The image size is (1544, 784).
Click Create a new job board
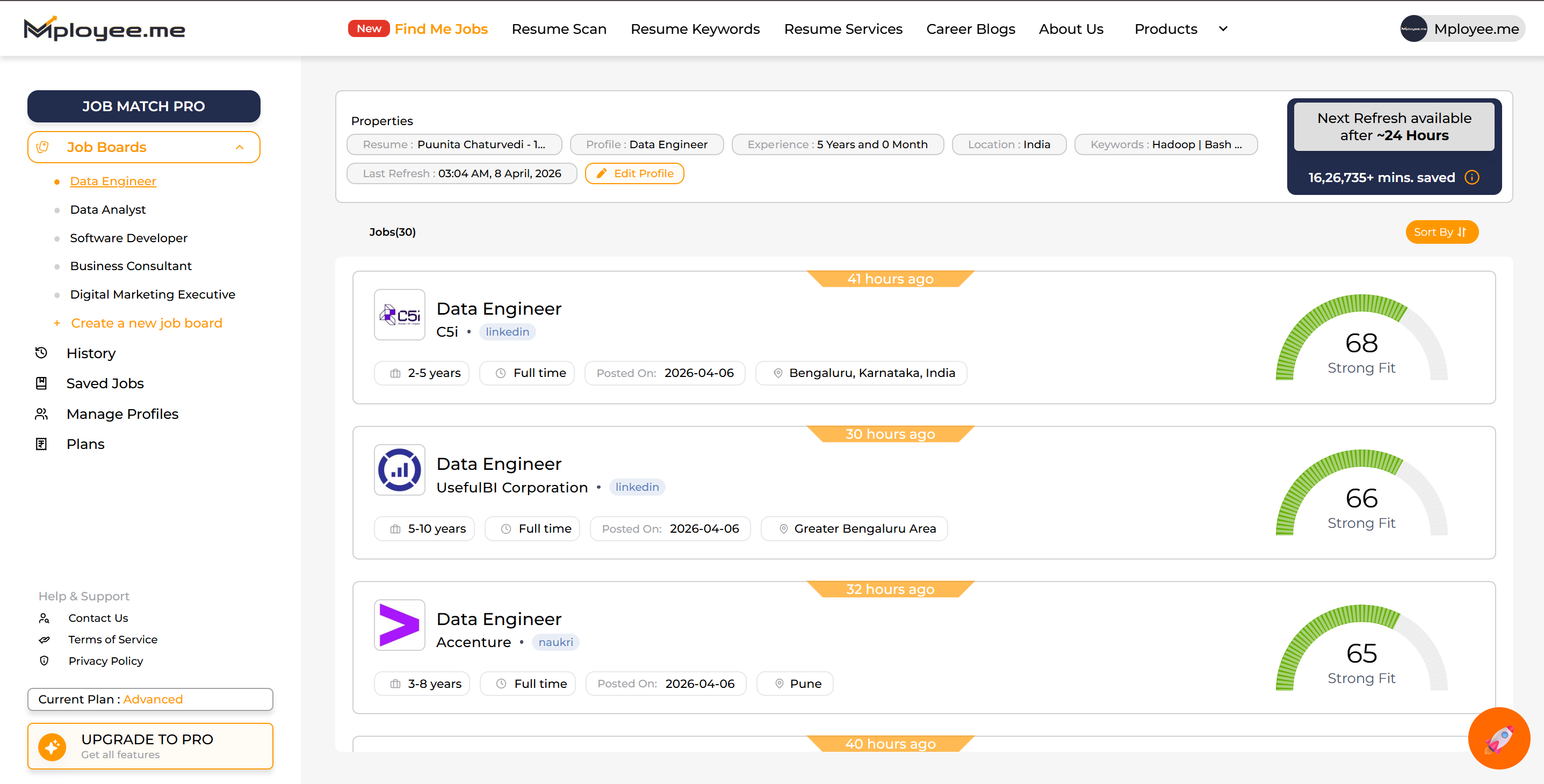[146, 323]
